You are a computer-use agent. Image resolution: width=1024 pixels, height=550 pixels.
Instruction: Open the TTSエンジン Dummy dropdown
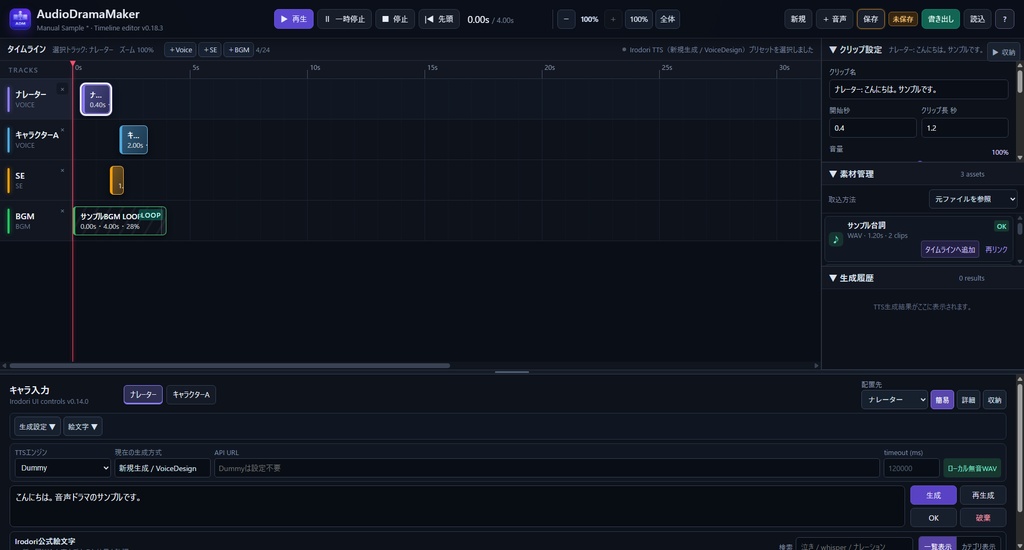[63, 468]
